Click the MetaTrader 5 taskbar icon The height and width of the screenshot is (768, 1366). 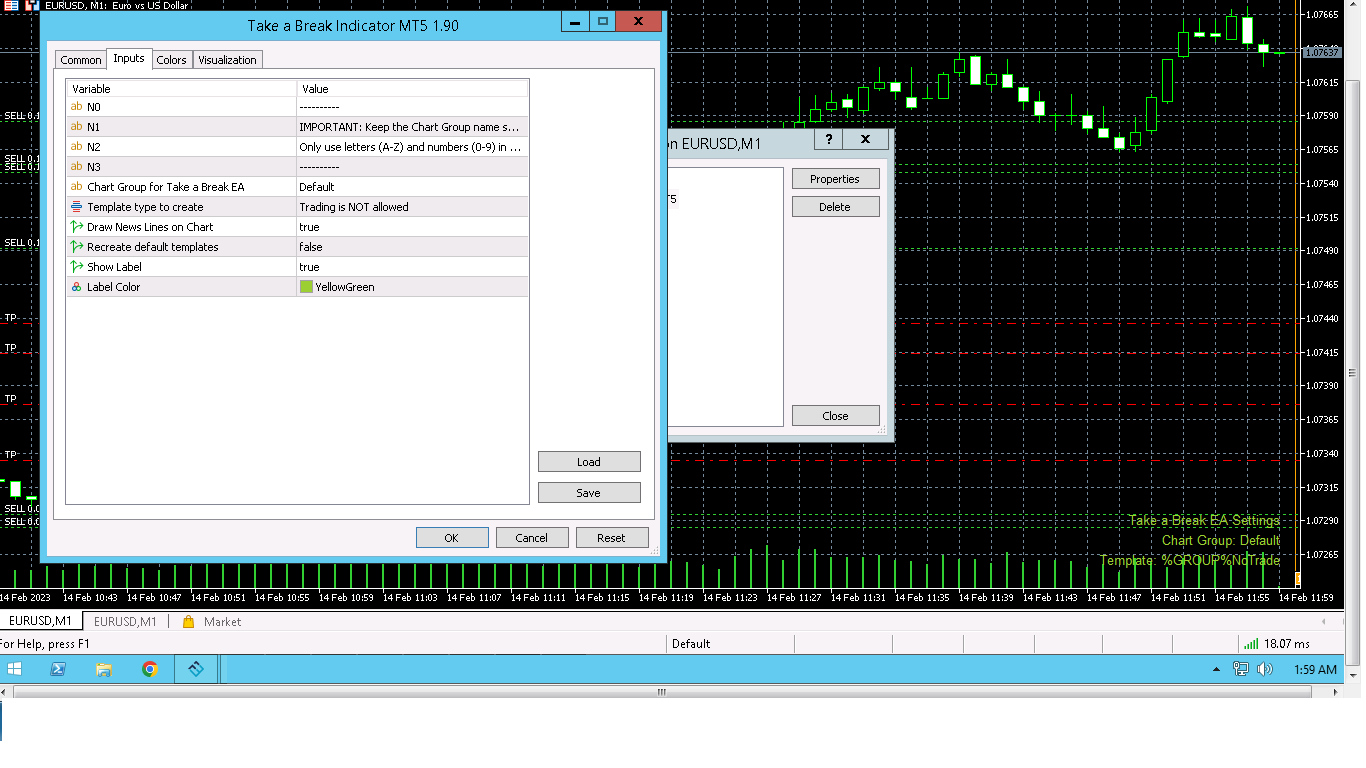point(195,669)
